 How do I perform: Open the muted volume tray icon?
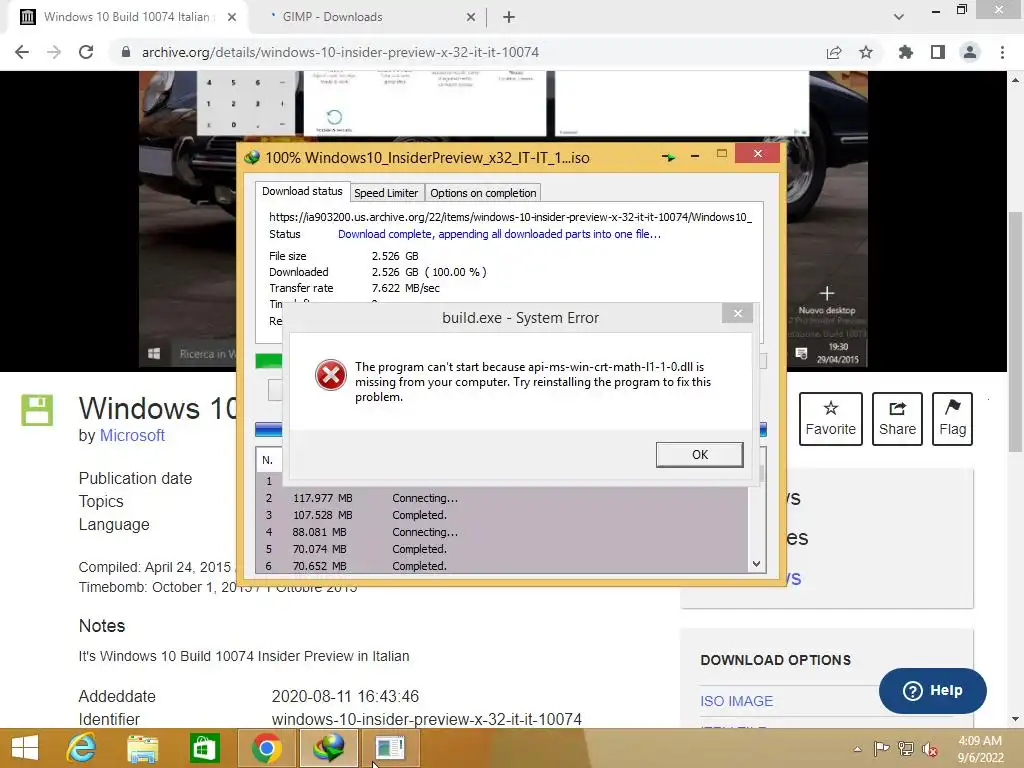(929, 749)
